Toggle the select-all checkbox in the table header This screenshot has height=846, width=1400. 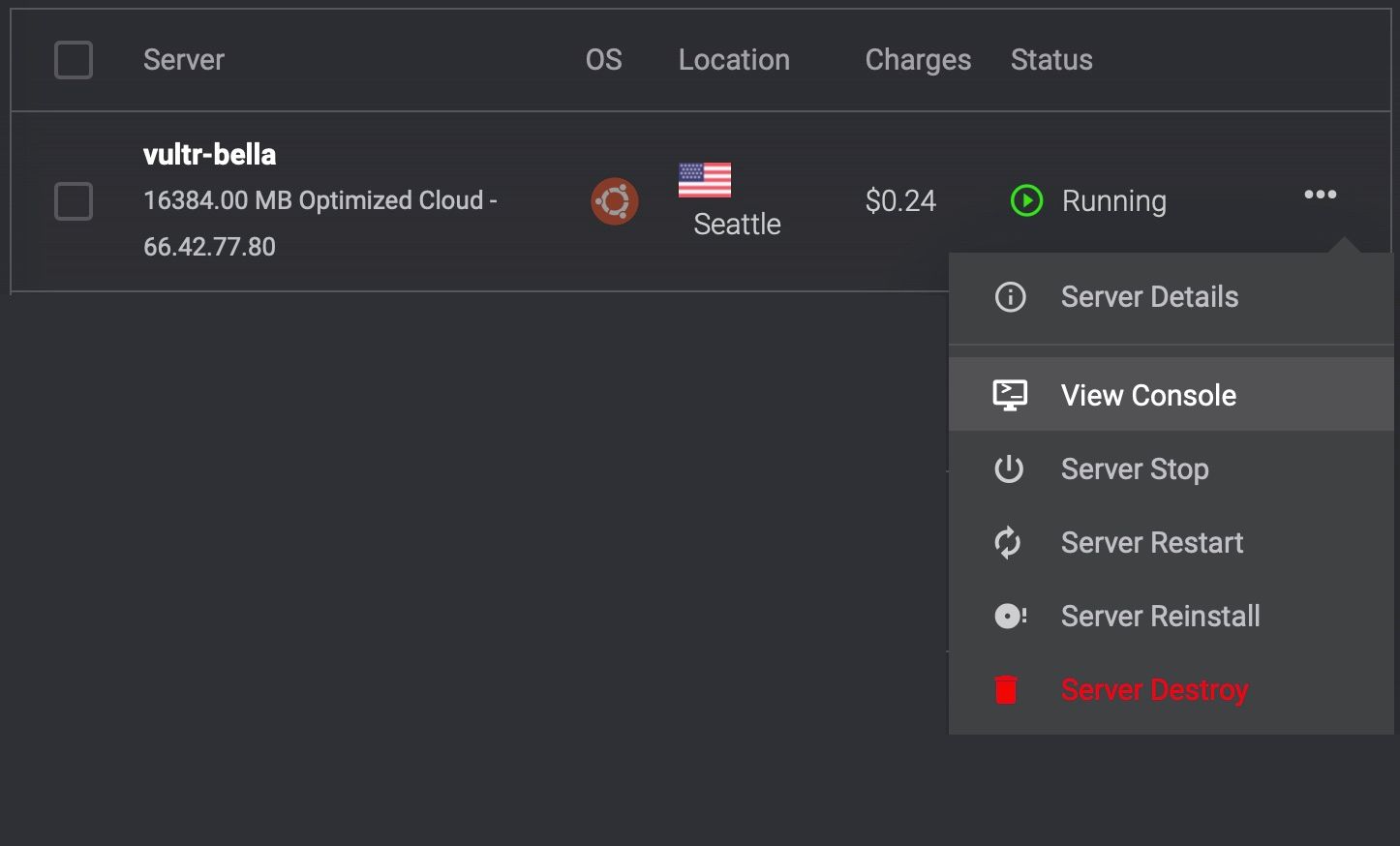point(74,60)
